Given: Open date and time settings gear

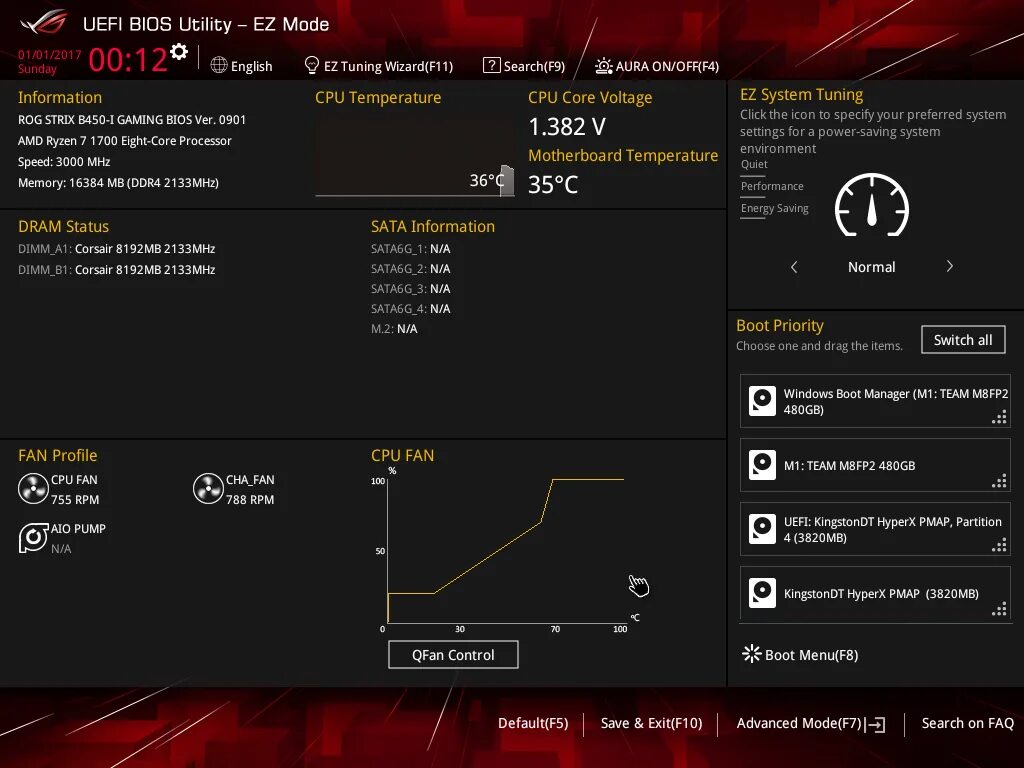Looking at the screenshot, I should (x=179, y=52).
